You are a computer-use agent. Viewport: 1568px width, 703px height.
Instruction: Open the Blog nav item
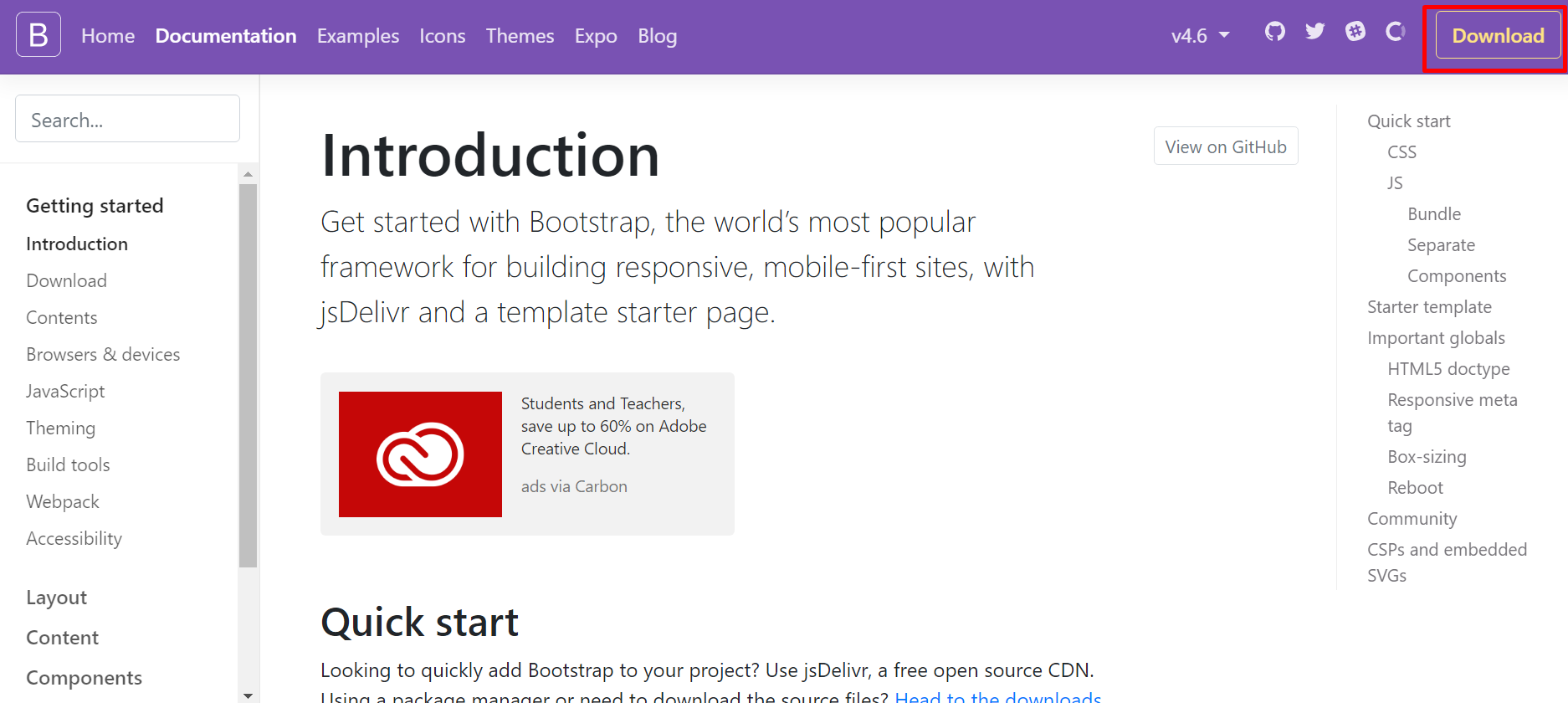coord(658,36)
